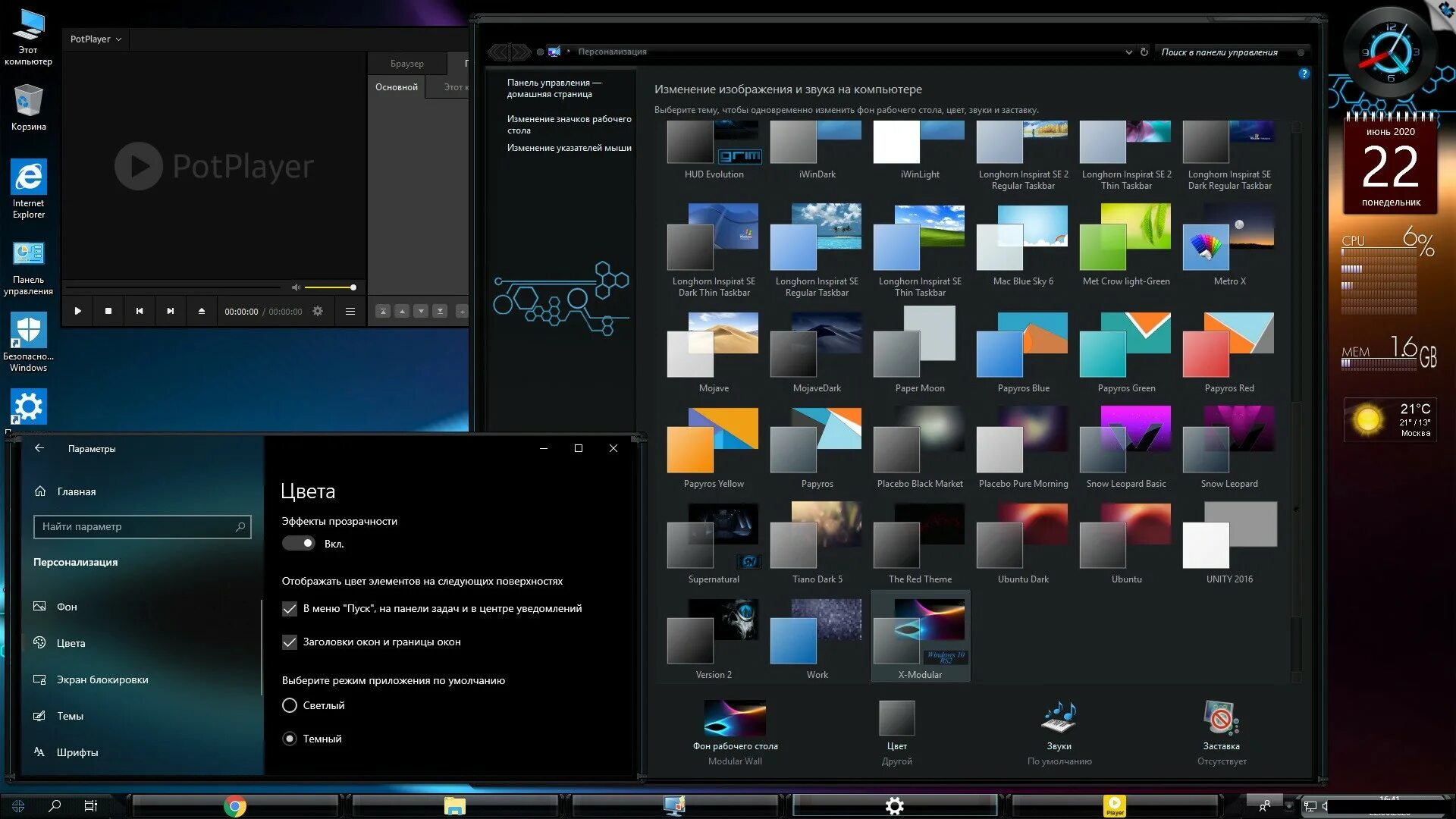Launch Chrome from the taskbar
Viewport: 1456px width, 819px height.
(235, 806)
